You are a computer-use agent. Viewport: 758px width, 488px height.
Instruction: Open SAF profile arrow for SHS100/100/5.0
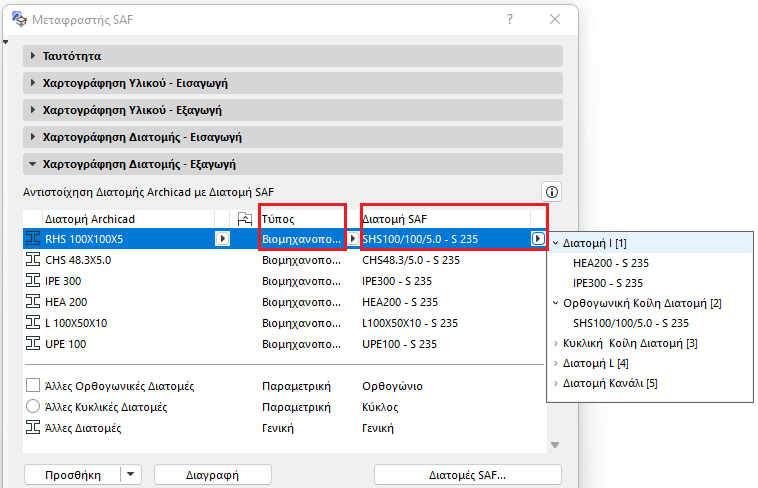click(538, 238)
